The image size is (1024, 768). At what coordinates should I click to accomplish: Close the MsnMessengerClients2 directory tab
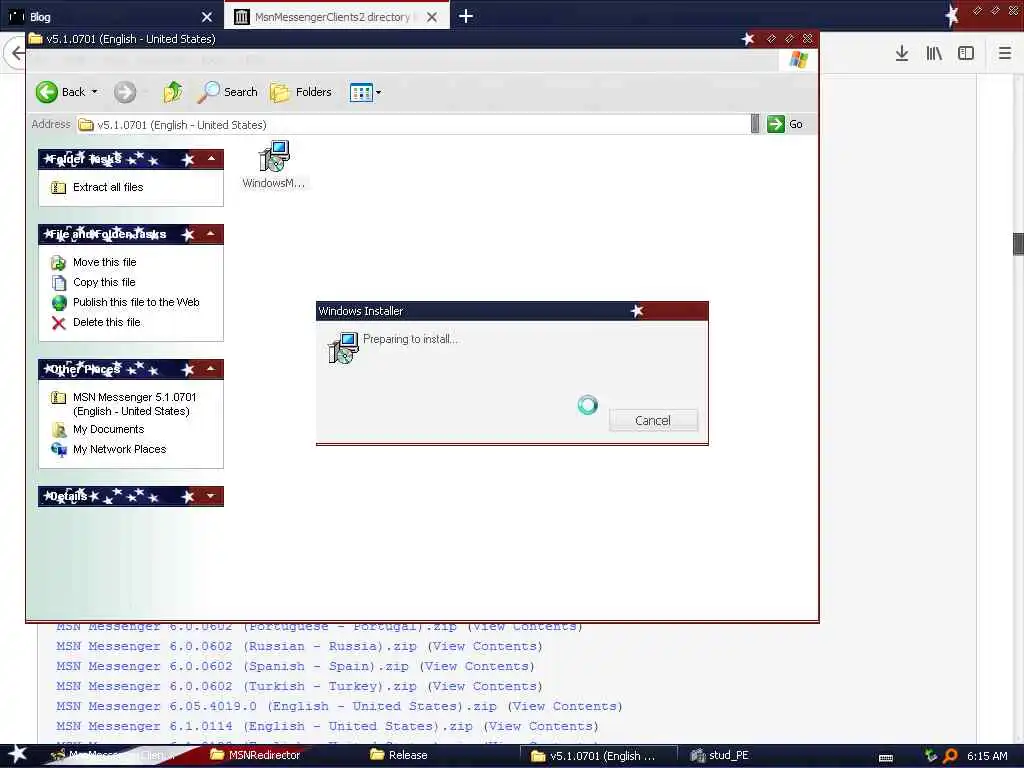(432, 17)
